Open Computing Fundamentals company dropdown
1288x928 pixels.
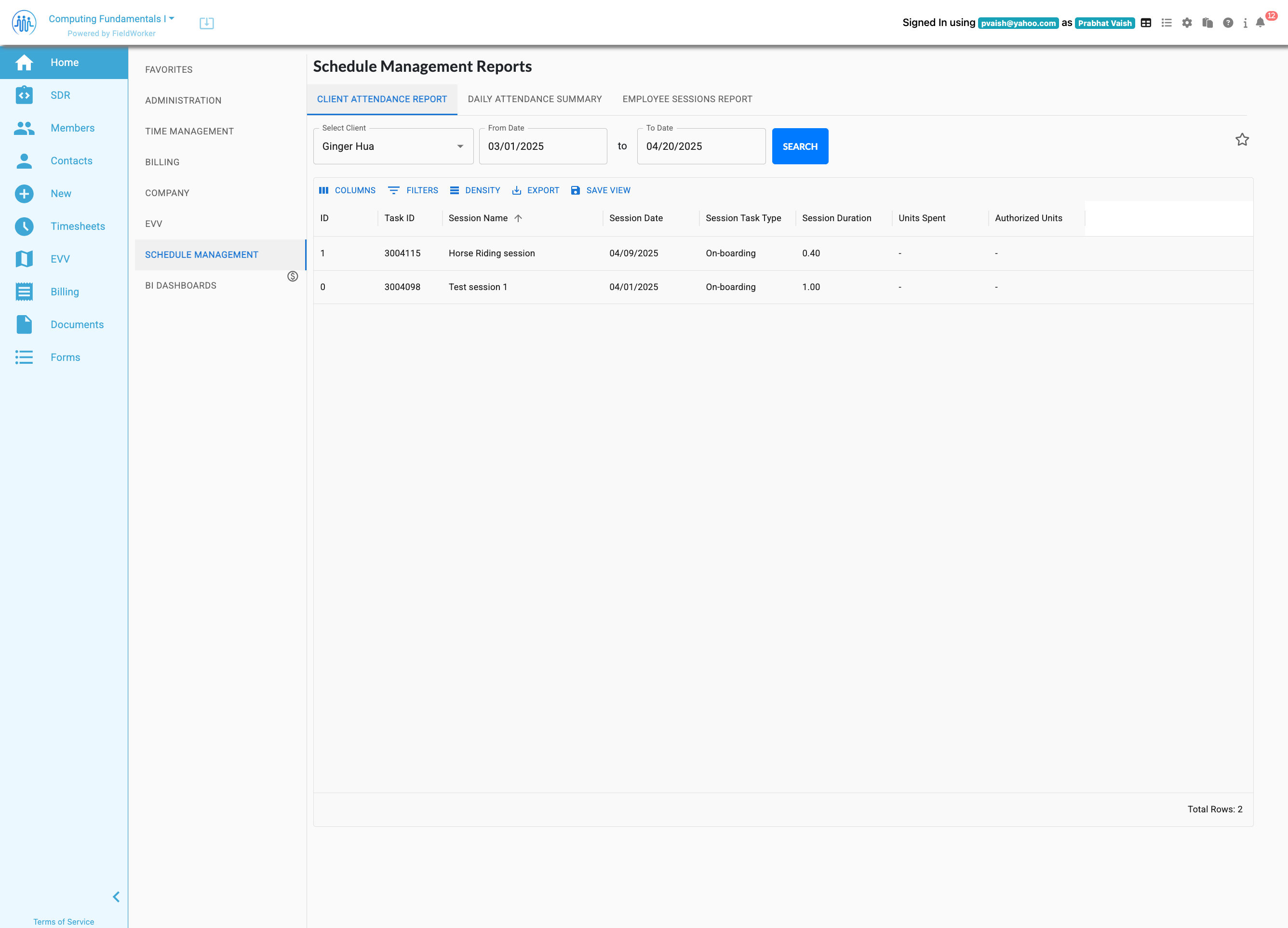pyautogui.click(x=111, y=19)
